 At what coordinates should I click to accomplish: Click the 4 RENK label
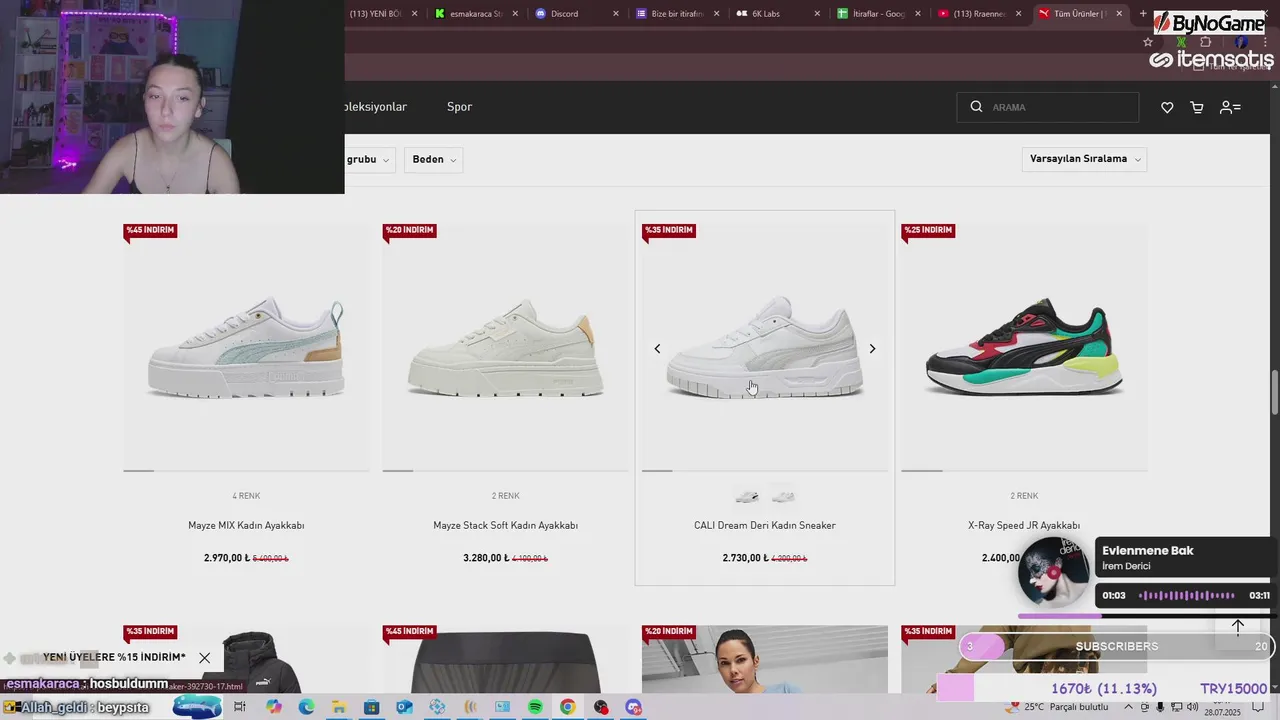coord(246,496)
